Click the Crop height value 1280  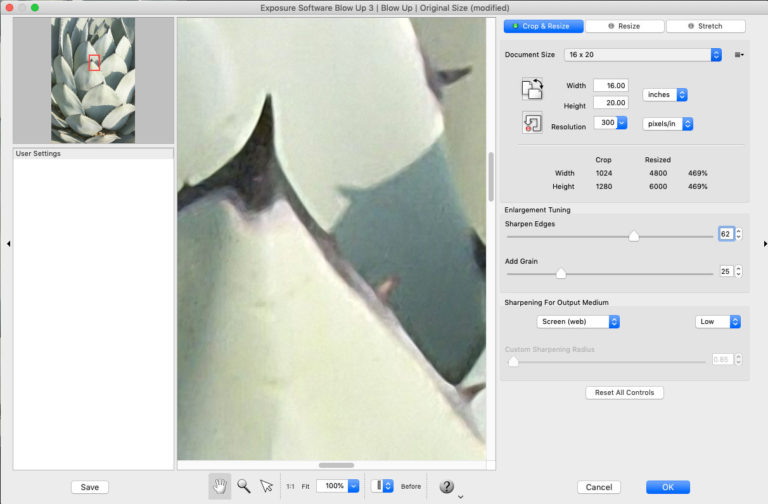[603, 187]
